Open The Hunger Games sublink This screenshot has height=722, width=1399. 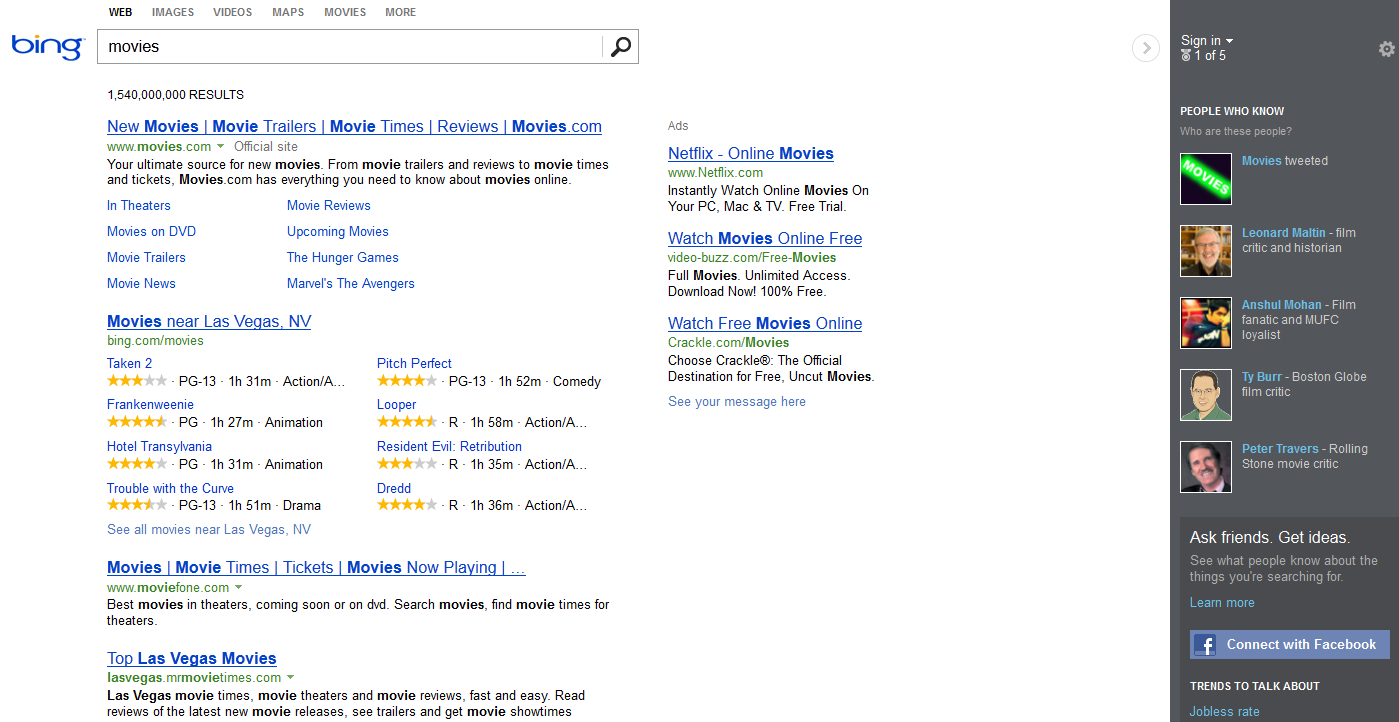pyautogui.click(x=343, y=258)
